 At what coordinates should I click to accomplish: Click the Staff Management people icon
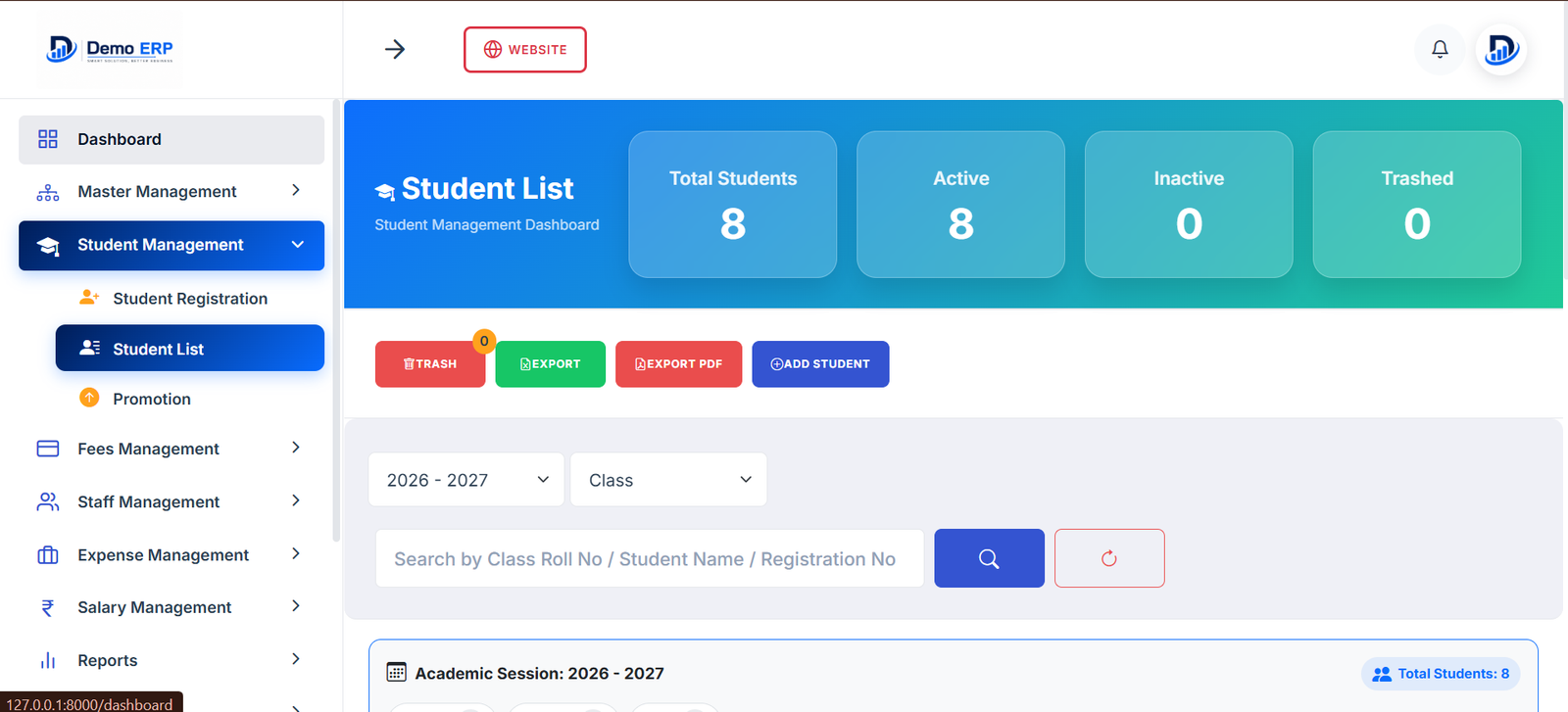(48, 501)
